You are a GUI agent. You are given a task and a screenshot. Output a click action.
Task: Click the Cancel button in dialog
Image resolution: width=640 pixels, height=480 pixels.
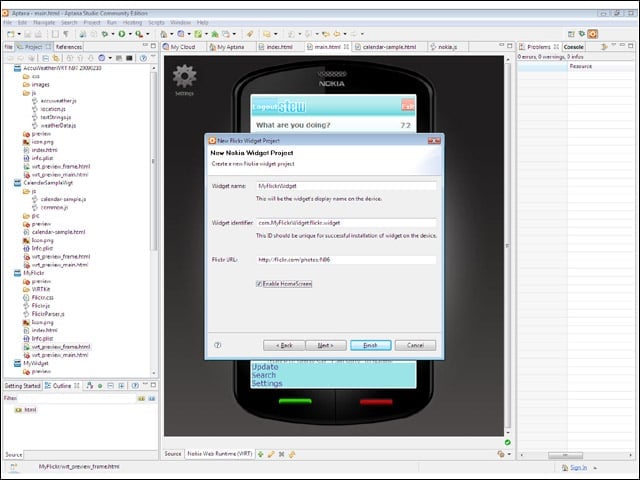(415, 345)
